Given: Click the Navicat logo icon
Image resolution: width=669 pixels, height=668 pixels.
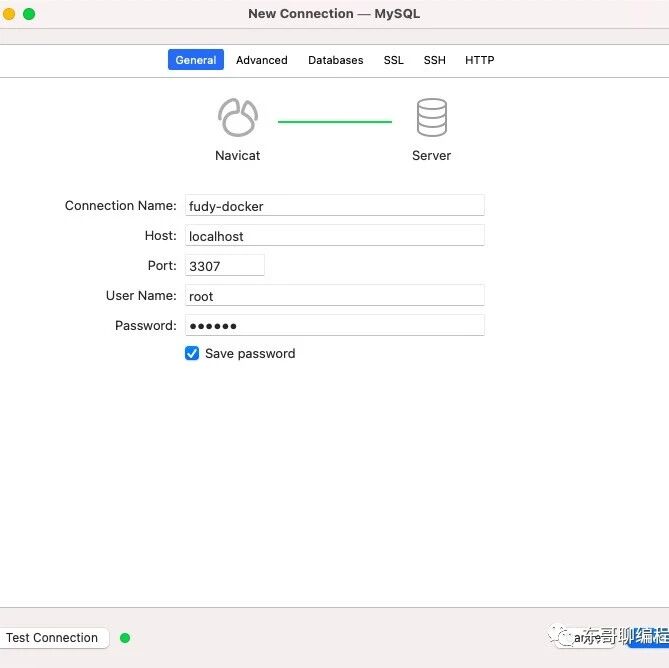Looking at the screenshot, I should tap(238, 117).
